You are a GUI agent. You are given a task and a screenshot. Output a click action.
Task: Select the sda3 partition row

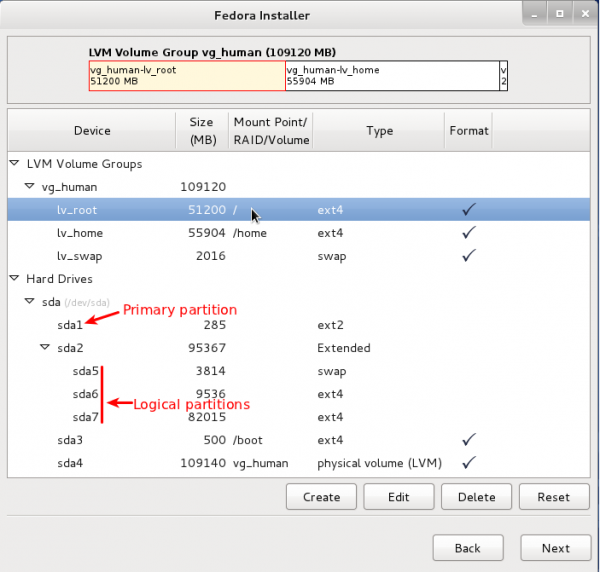[298, 440]
